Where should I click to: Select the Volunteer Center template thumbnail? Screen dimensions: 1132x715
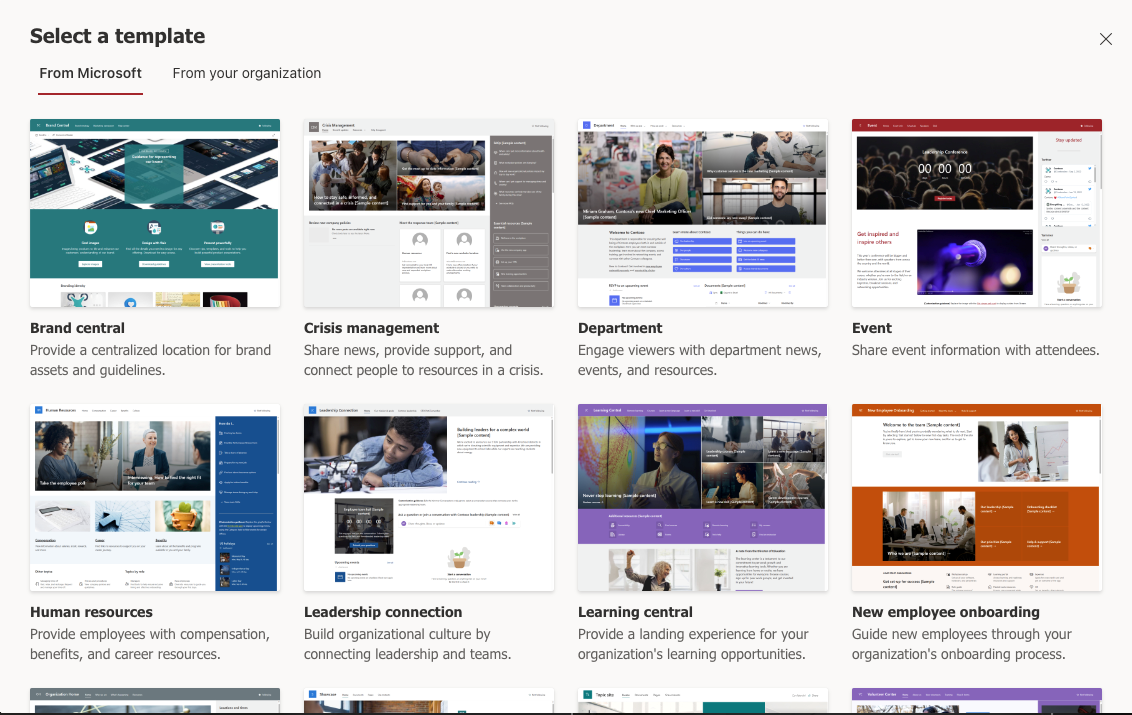(976, 700)
